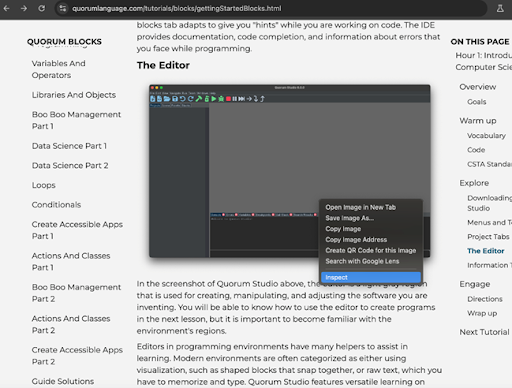This screenshot has width=512, height=388.
Task: Click the ON THIS PAGE heading
Action: pos(480,42)
